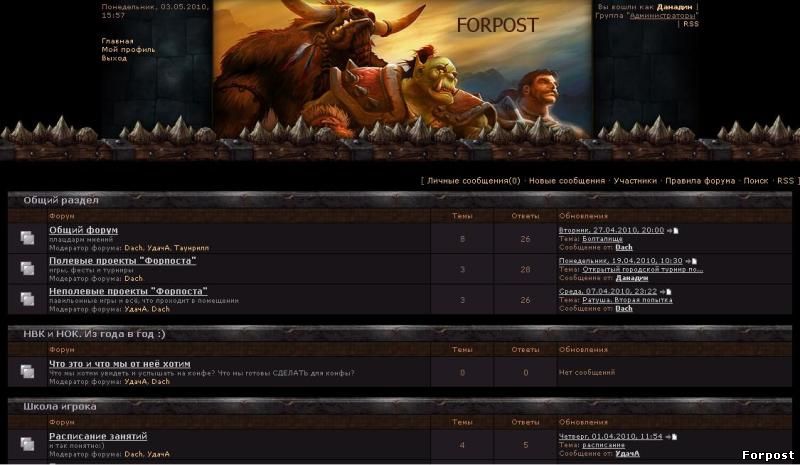Click the Расписание занятий forum folder icon
This screenshot has width=800, height=465.
pos(28,444)
